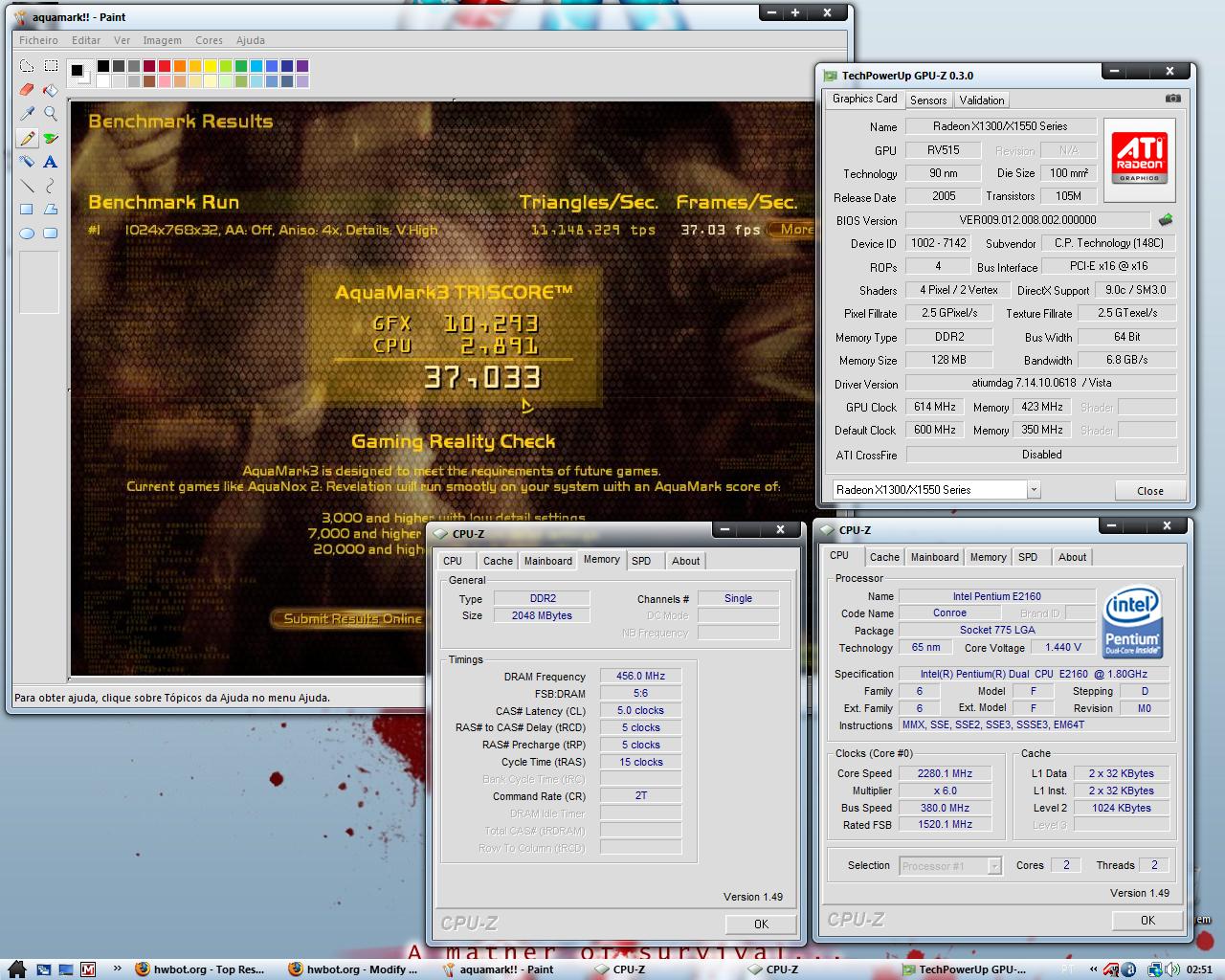
Task: Open the Imagem menu in Paint
Action: [x=162, y=40]
